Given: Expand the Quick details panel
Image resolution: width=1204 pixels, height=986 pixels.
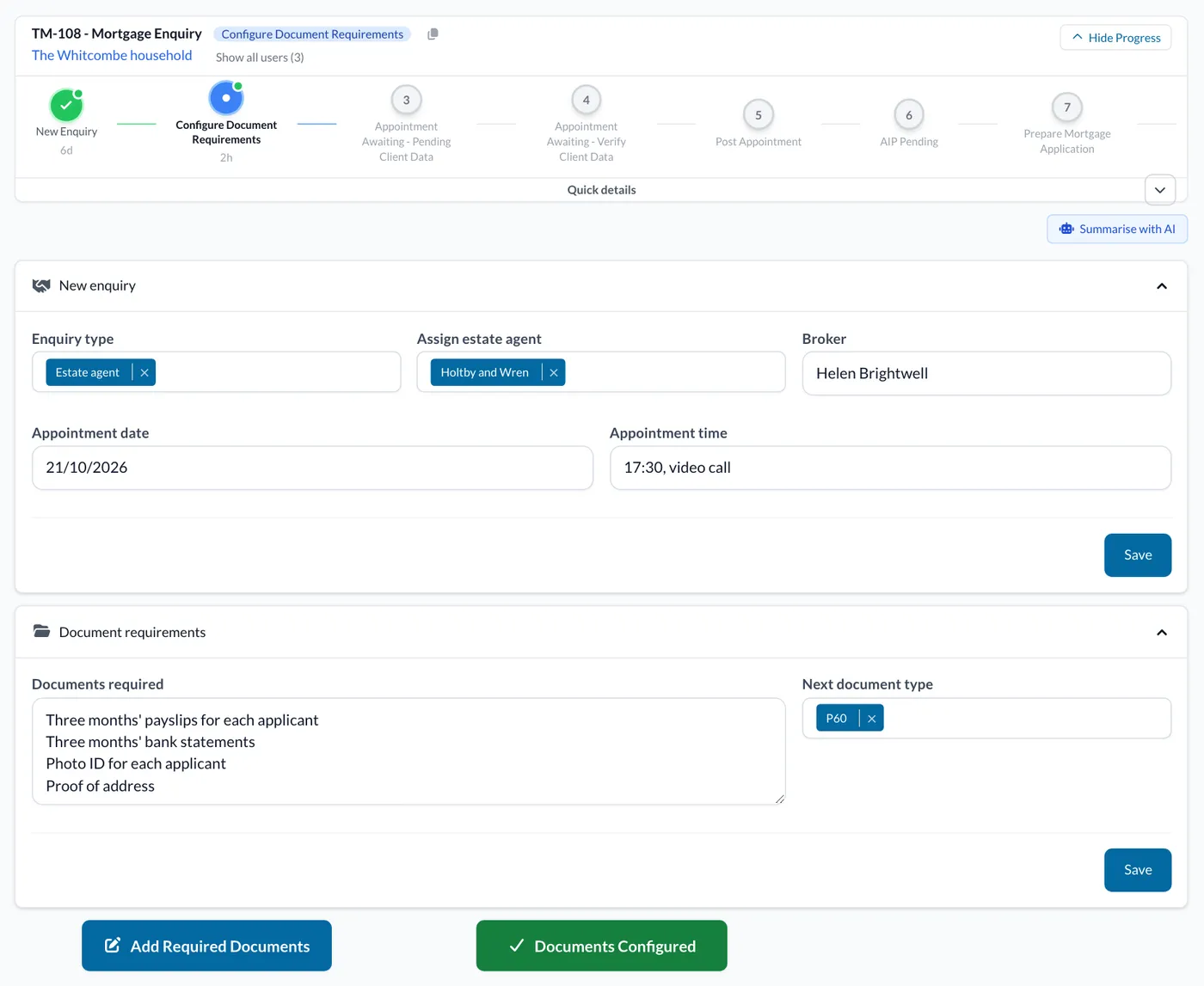Looking at the screenshot, I should (1160, 190).
